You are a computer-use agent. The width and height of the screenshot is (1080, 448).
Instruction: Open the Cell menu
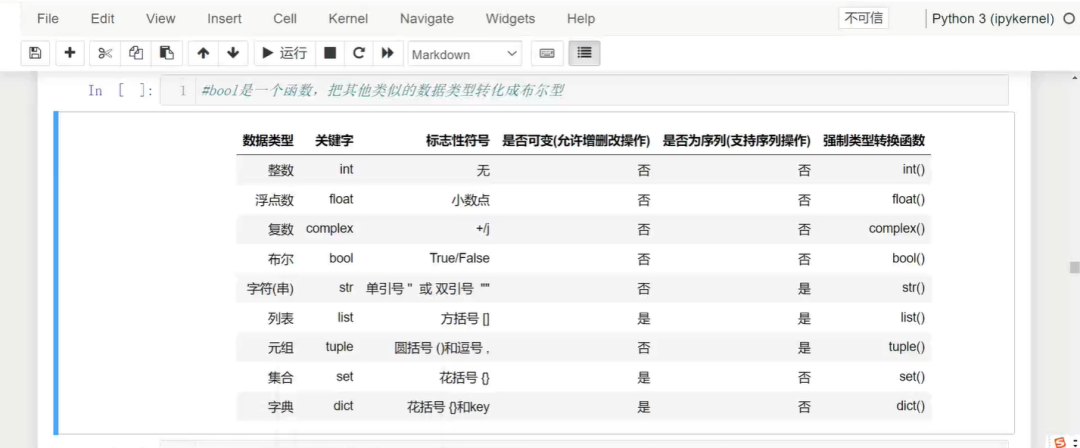point(285,19)
